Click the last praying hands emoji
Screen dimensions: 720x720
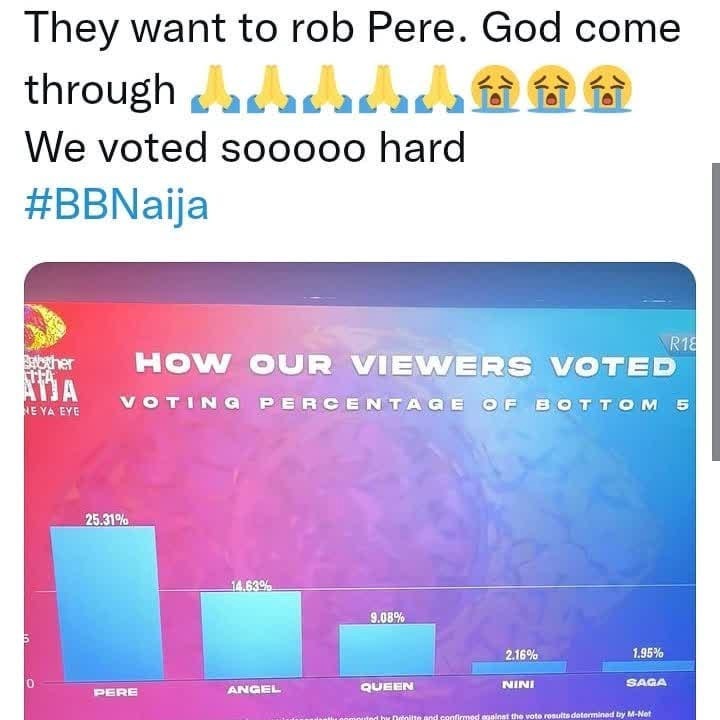pyautogui.click(x=439, y=90)
